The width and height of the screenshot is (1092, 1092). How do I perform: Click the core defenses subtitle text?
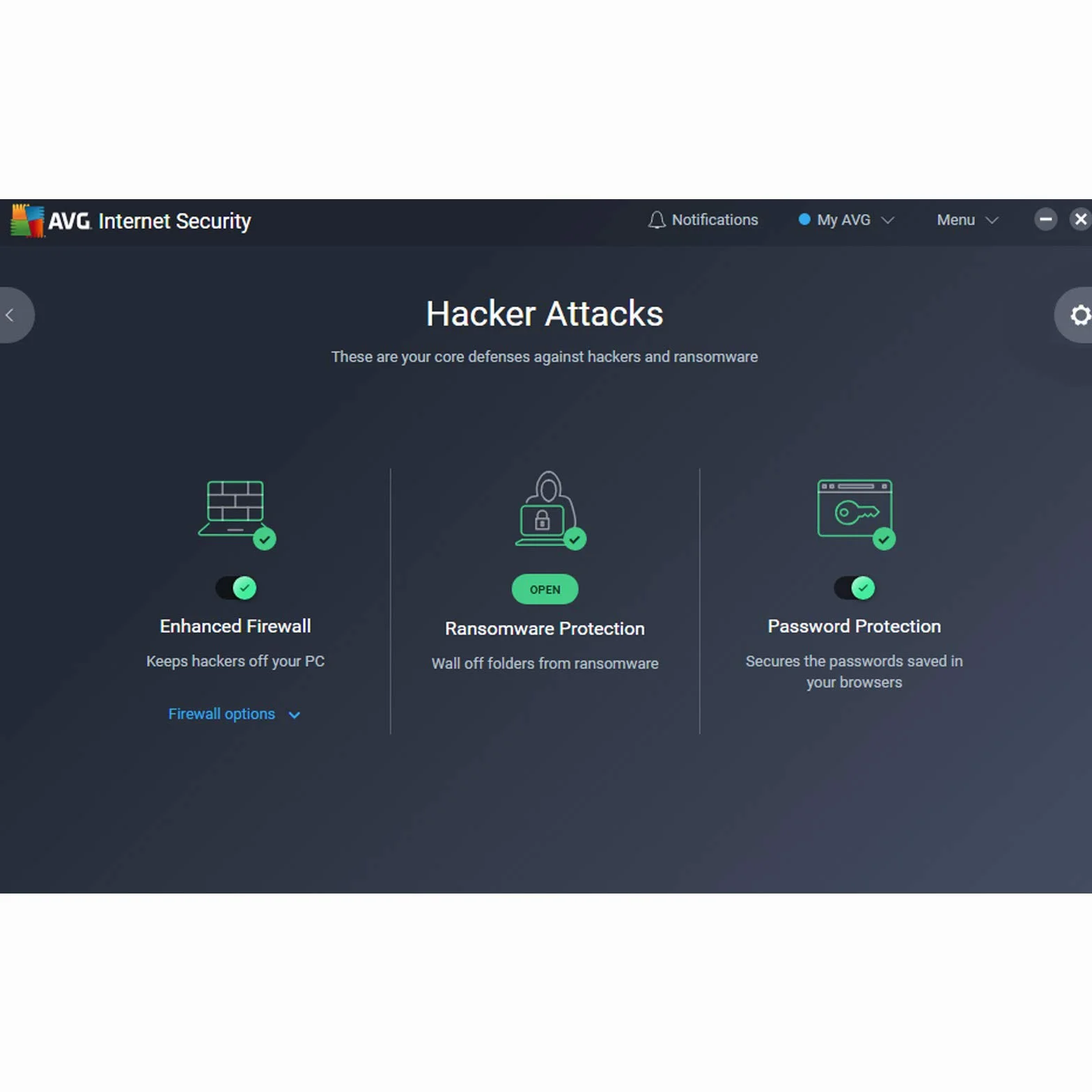[x=545, y=357]
